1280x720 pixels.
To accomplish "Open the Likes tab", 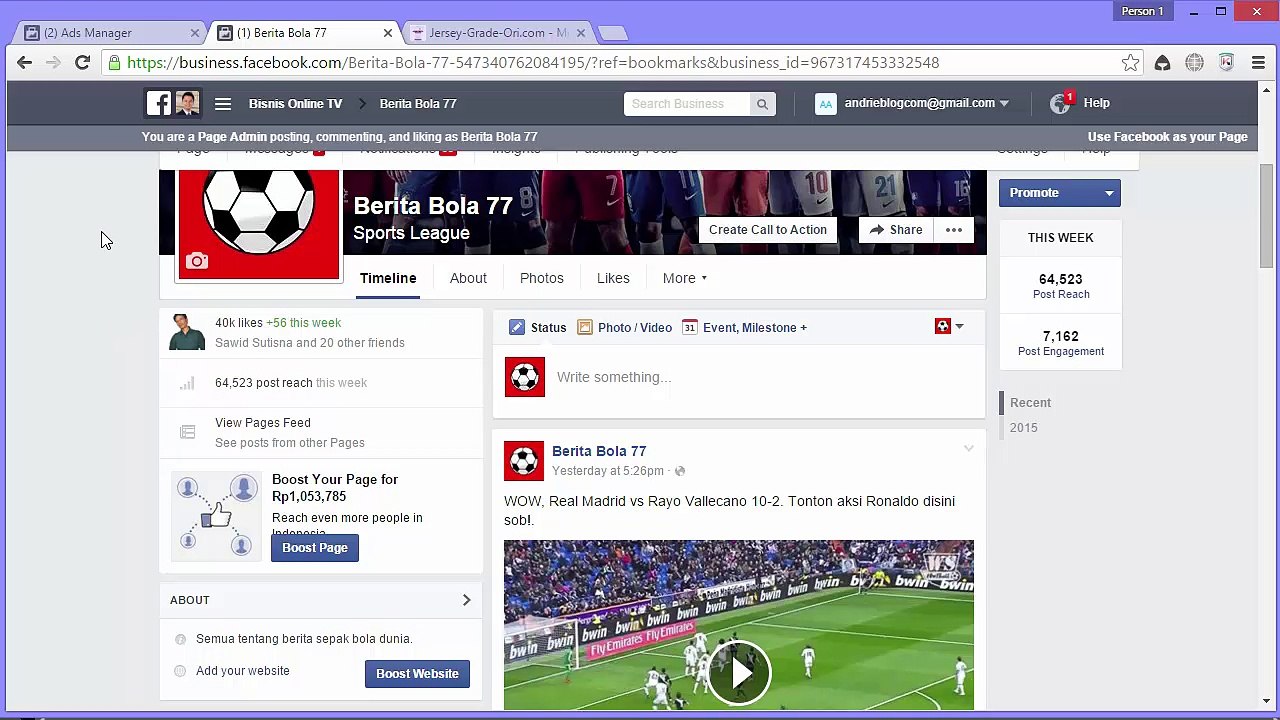I will point(613,278).
